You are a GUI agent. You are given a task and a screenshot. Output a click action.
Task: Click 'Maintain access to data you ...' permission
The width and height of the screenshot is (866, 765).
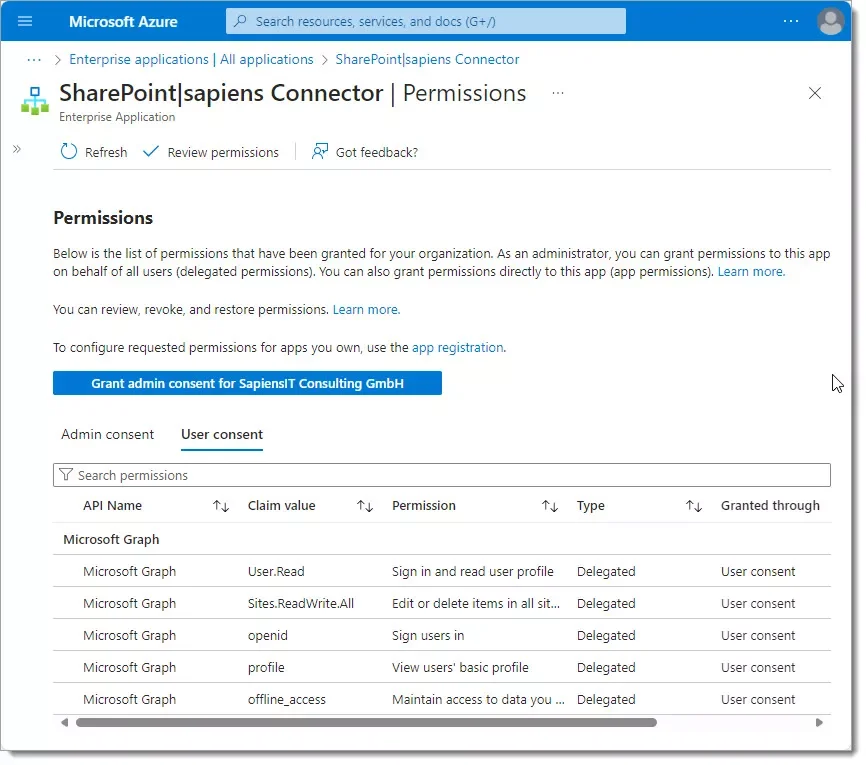tap(478, 699)
